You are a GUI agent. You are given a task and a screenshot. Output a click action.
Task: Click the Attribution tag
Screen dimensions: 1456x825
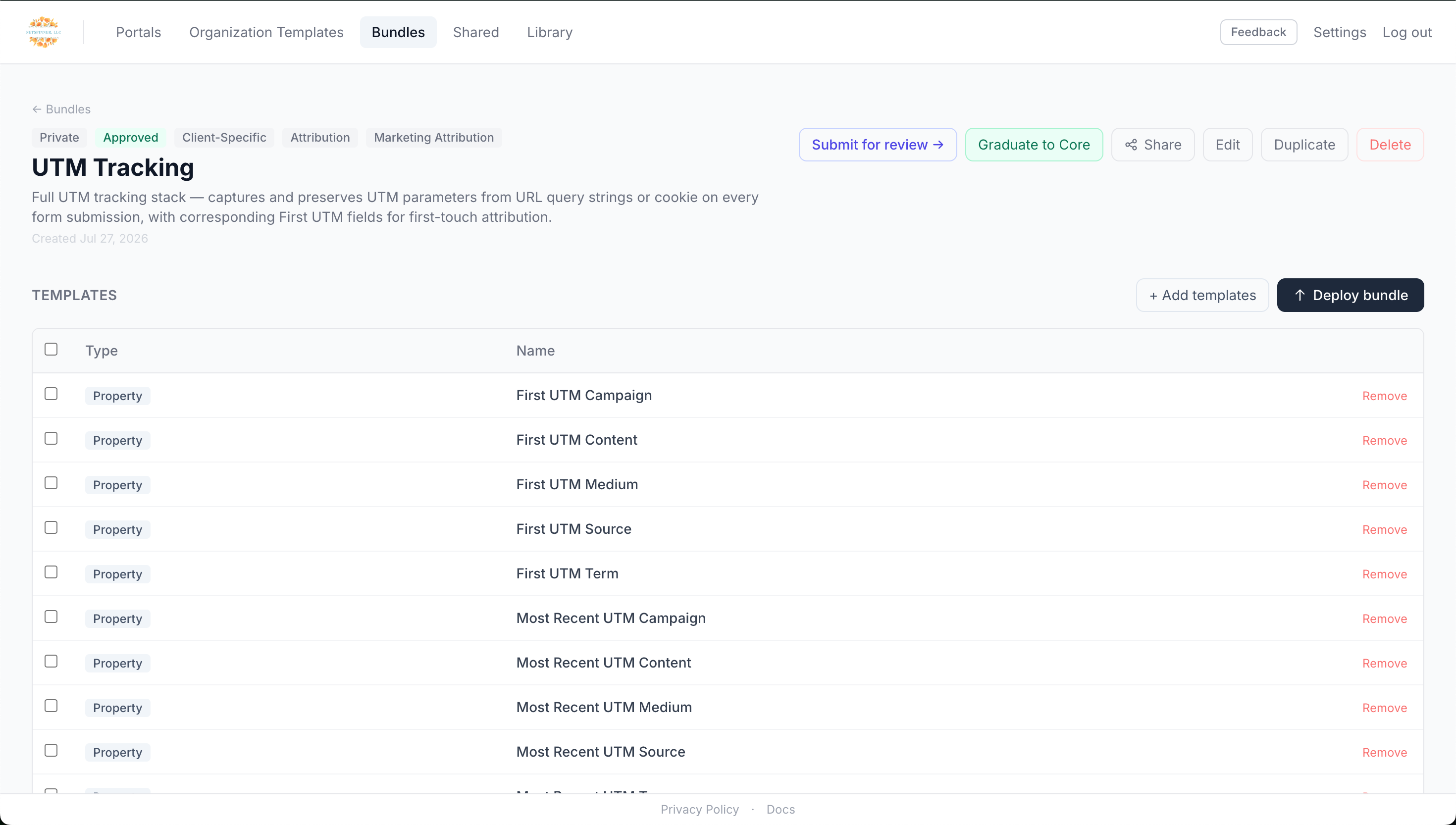click(x=320, y=138)
